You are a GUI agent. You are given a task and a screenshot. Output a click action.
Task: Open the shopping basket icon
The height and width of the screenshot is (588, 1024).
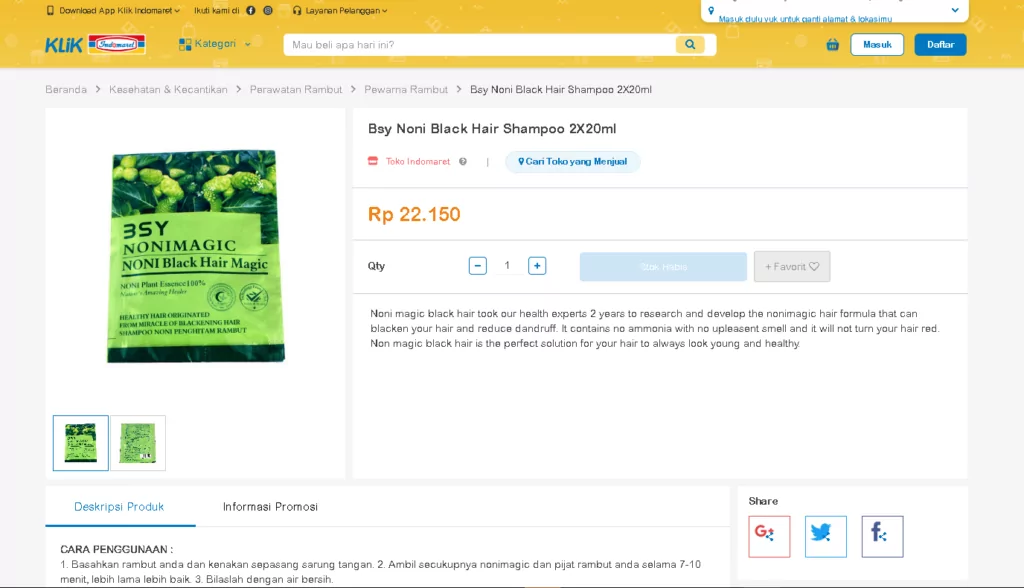point(832,44)
